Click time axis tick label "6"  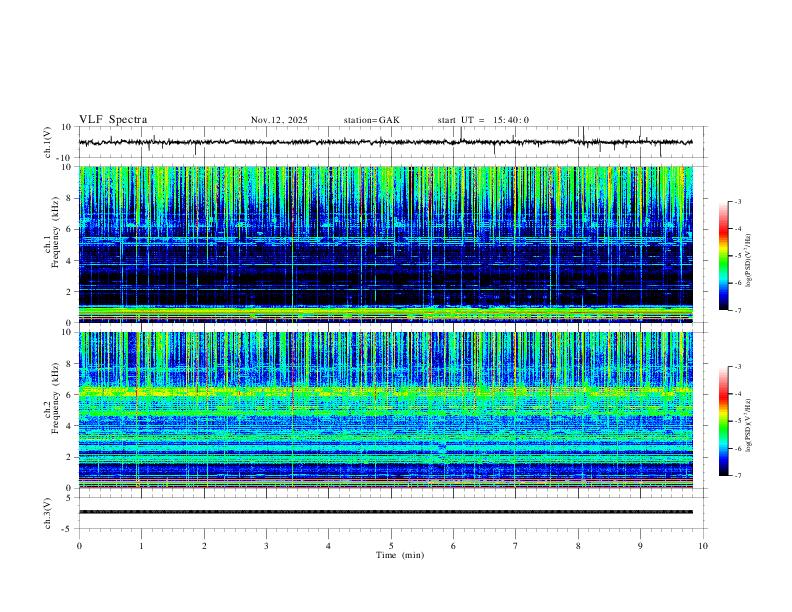pyautogui.click(x=453, y=546)
